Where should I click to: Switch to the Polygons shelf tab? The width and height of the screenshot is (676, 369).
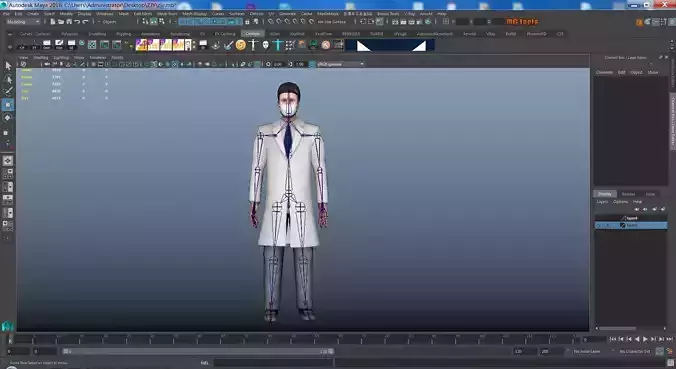(x=69, y=34)
